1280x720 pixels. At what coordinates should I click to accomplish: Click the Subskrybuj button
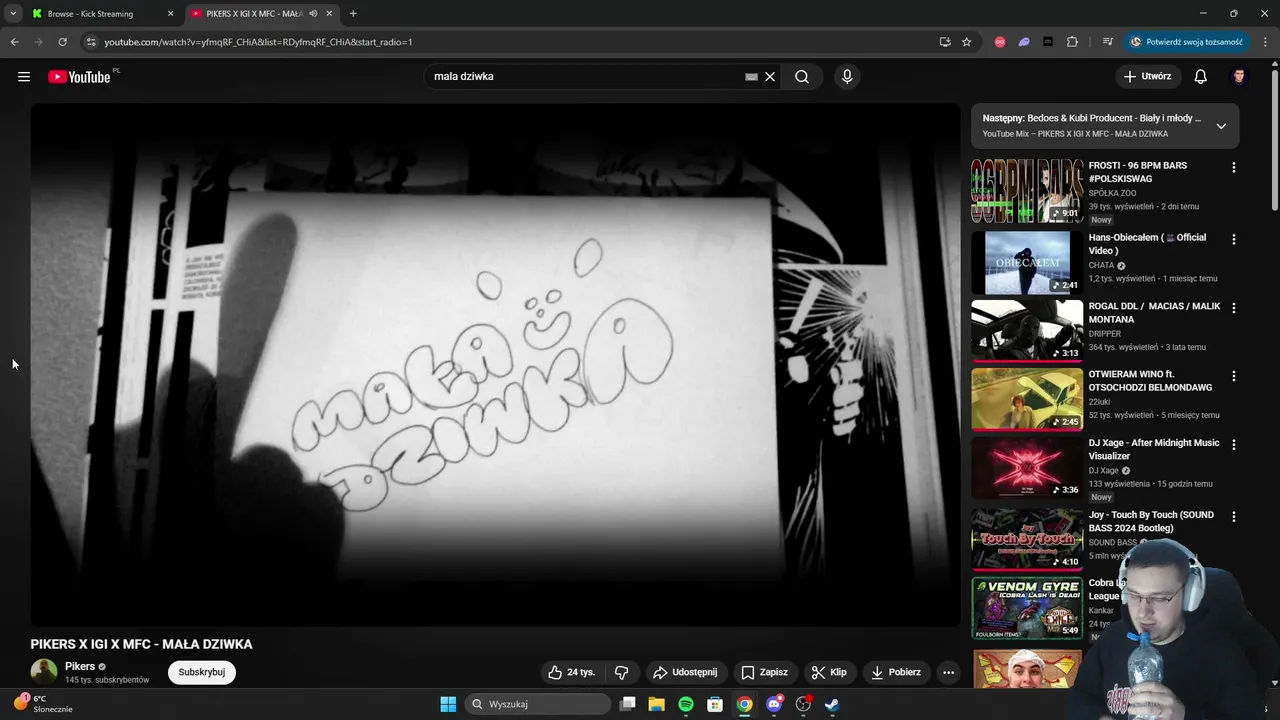tap(202, 672)
